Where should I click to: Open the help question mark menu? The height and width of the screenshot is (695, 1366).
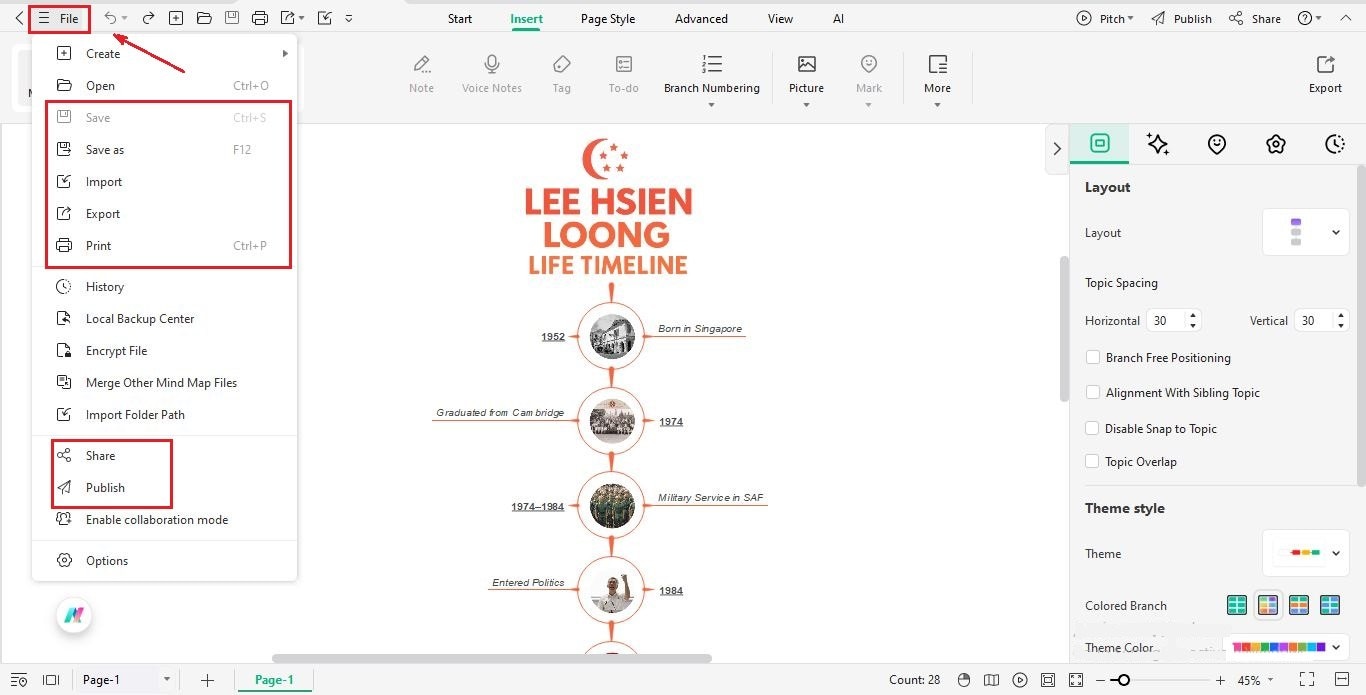pyautogui.click(x=1309, y=19)
